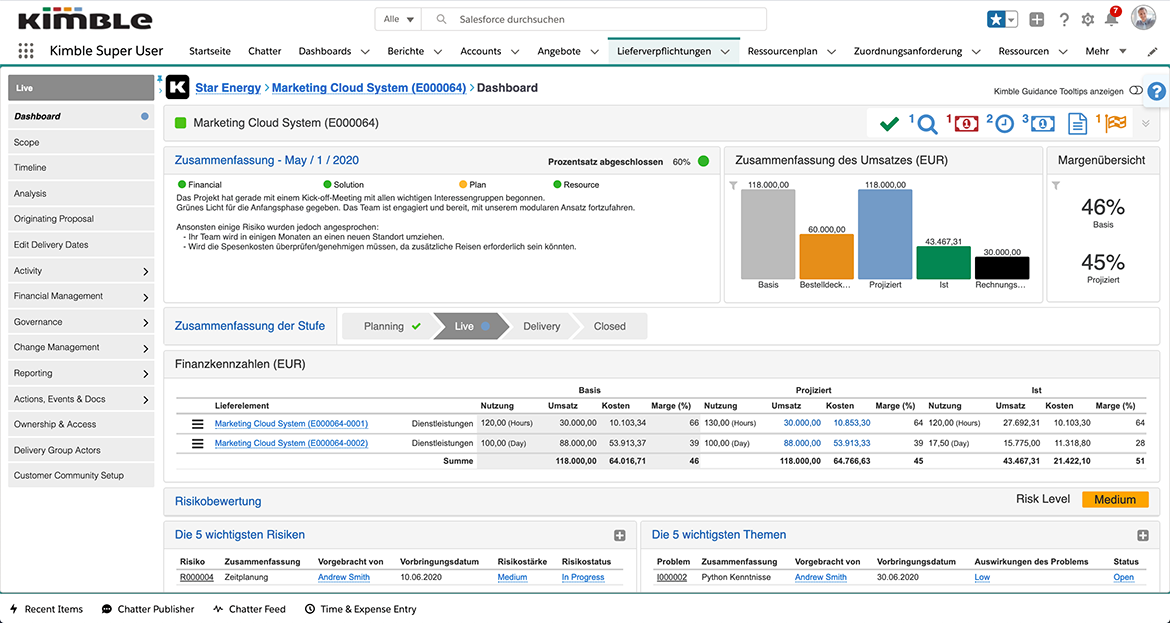This screenshot has height=623, width=1170.
Task: Click the black Kimble K logo icon
Action: point(178,87)
